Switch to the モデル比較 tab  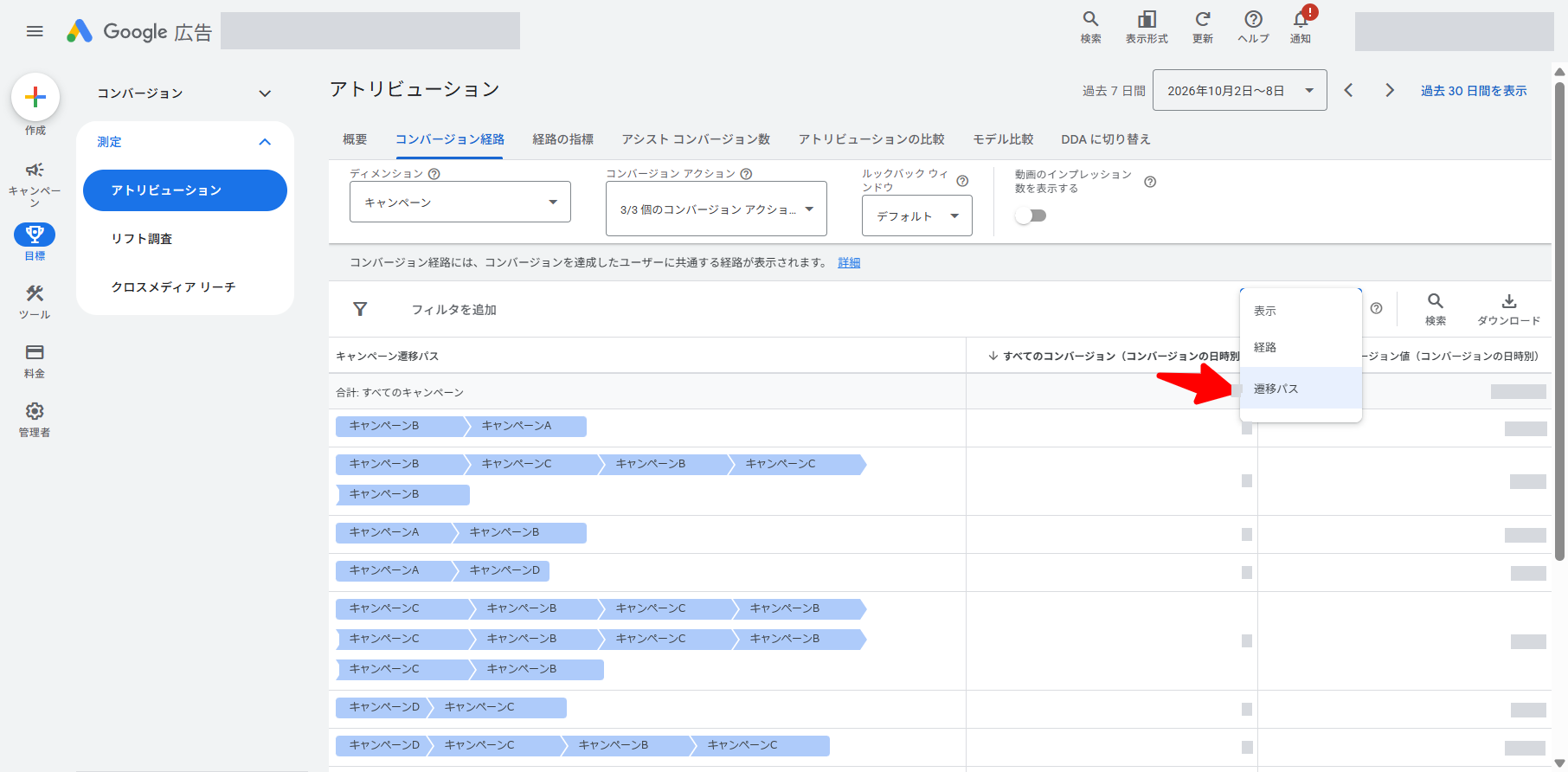pos(1003,139)
